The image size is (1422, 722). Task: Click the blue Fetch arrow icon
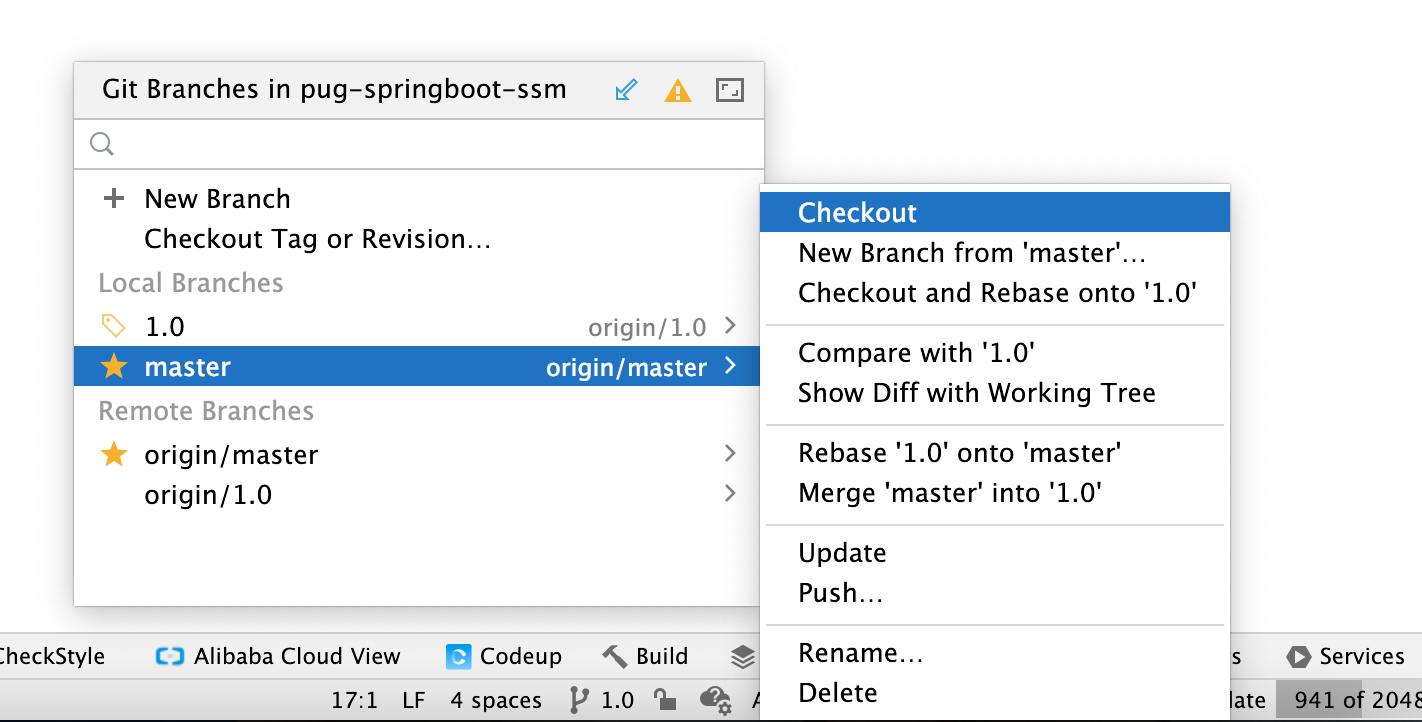click(x=626, y=91)
